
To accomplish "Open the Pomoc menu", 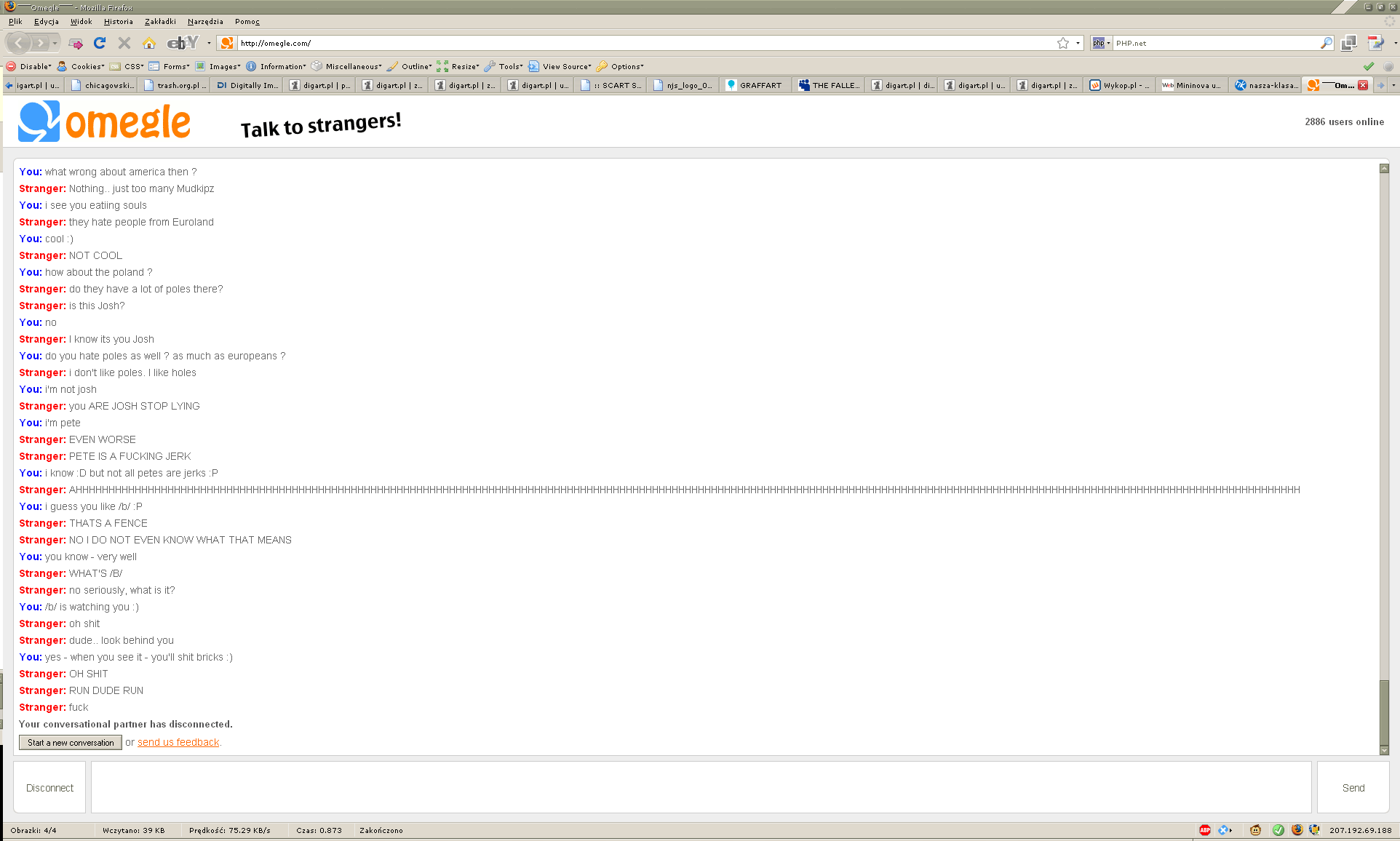I will click(247, 22).
